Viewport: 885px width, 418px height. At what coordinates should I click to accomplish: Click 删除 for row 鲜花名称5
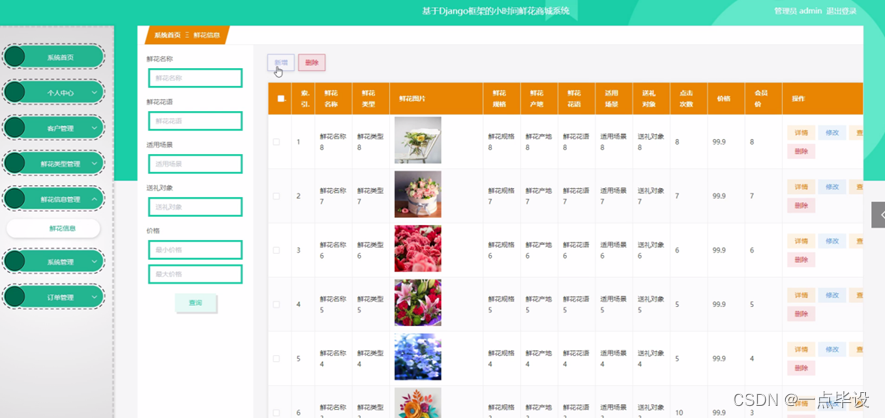pyautogui.click(x=801, y=314)
